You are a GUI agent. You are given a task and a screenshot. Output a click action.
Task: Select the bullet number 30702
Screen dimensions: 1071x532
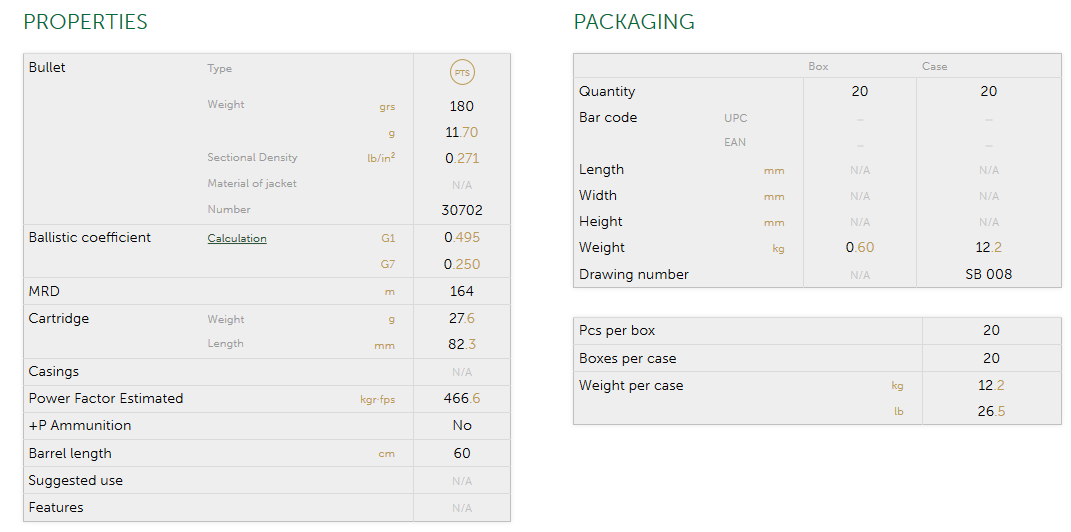coord(461,211)
